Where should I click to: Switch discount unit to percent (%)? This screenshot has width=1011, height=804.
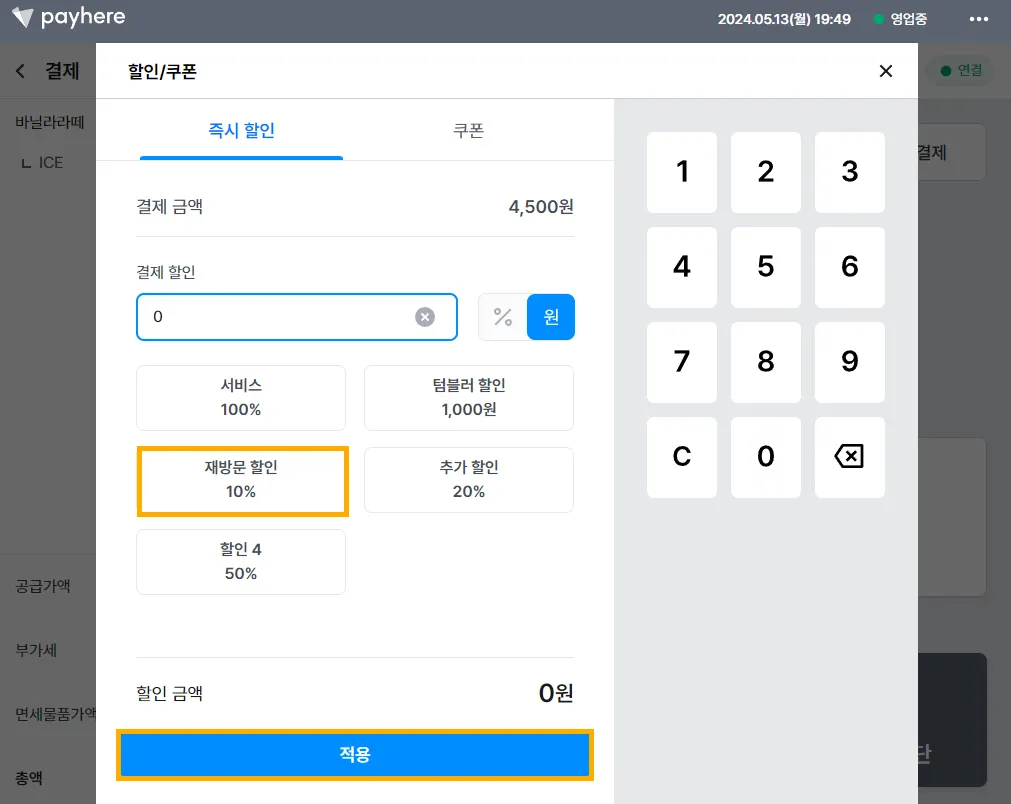(502, 317)
